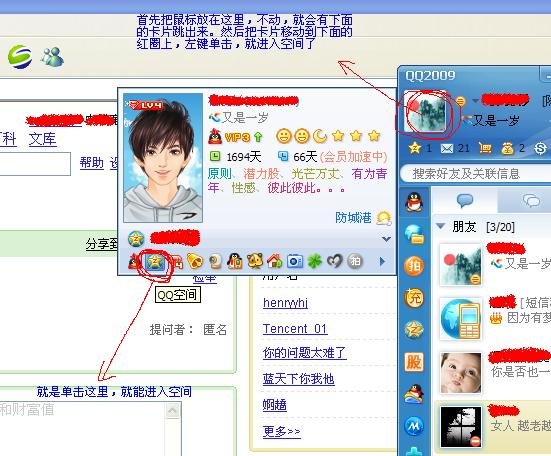Click the golden bell icon in profile card

(195, 261)
